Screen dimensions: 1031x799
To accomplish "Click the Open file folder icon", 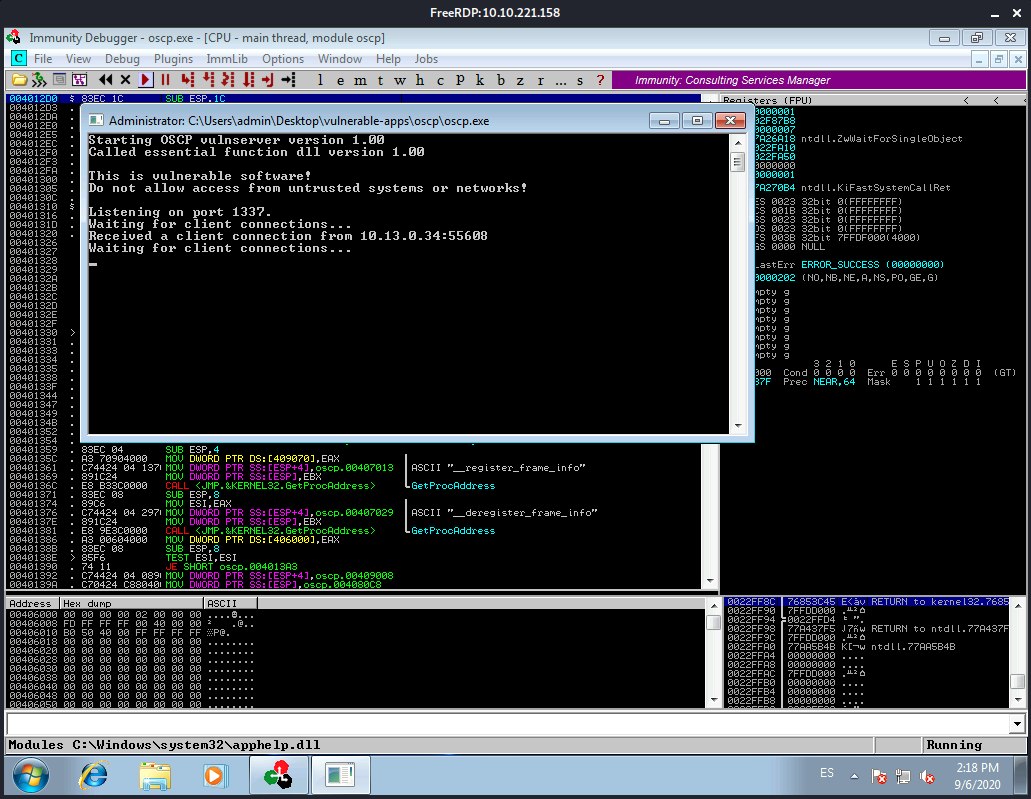I will [20, 80].
